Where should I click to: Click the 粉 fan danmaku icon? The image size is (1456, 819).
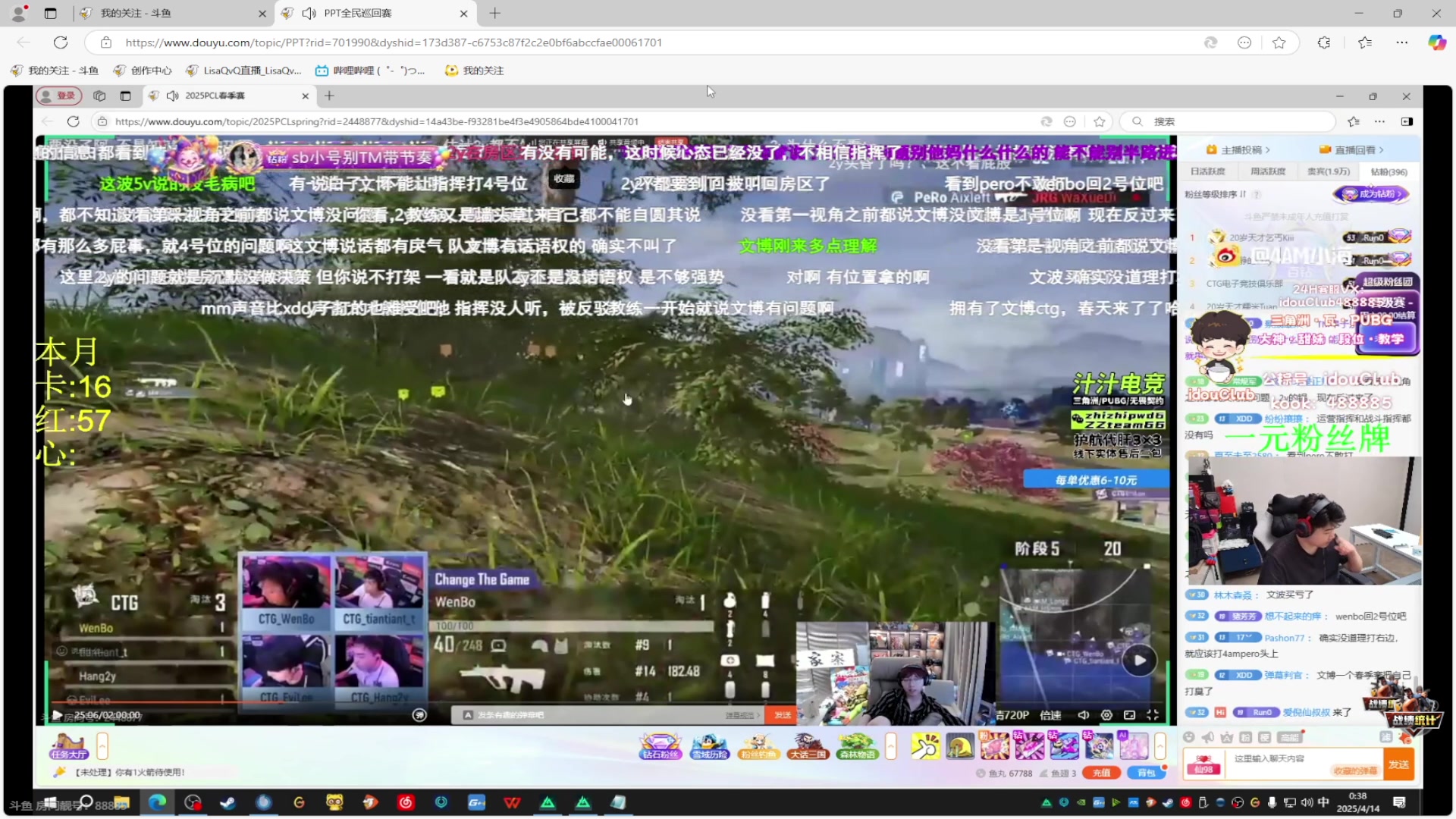(x=1245, y=737)
